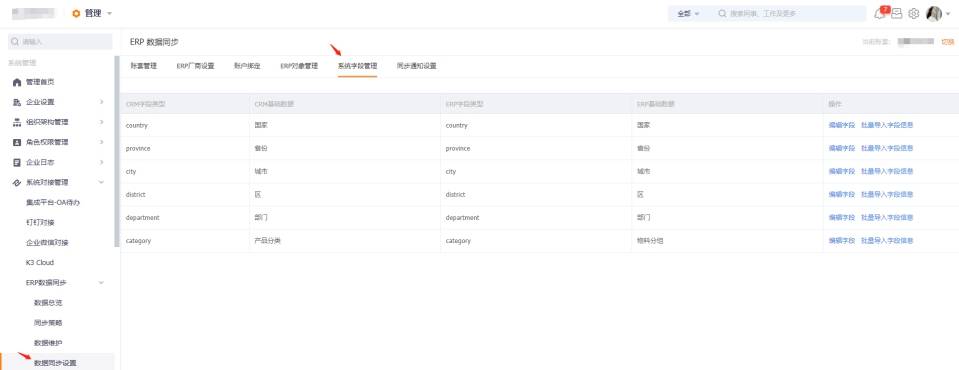Open 同步策略 under ERP数据同步
Image resolution: width=959 pixels, height=370 pixels.
tap(48, 323)
